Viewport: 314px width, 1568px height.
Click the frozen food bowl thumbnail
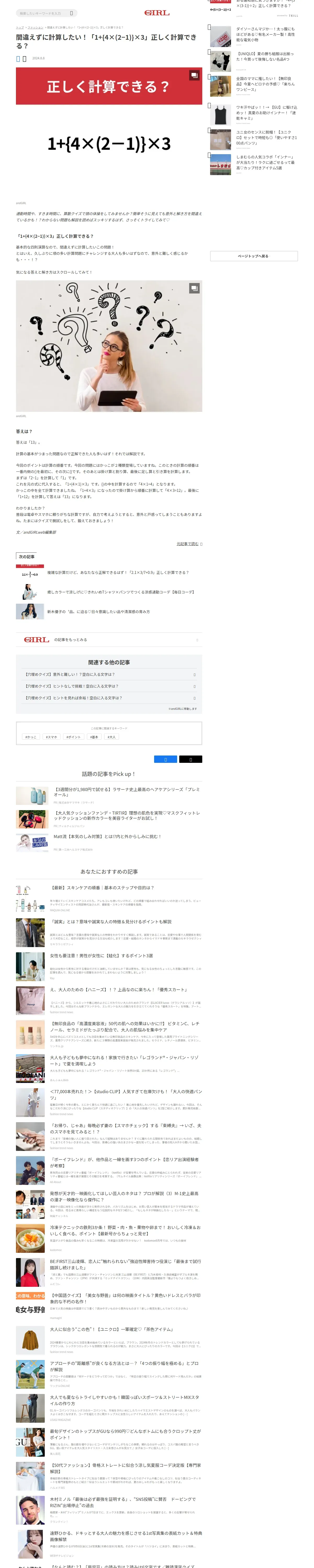(30, 1239)
